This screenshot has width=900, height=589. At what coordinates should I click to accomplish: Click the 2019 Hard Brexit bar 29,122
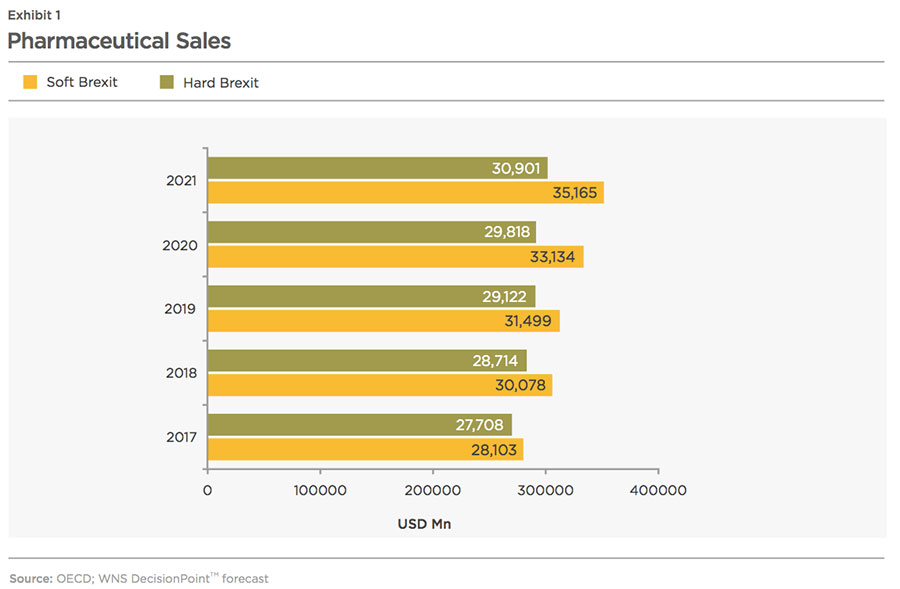click(371, 296)
